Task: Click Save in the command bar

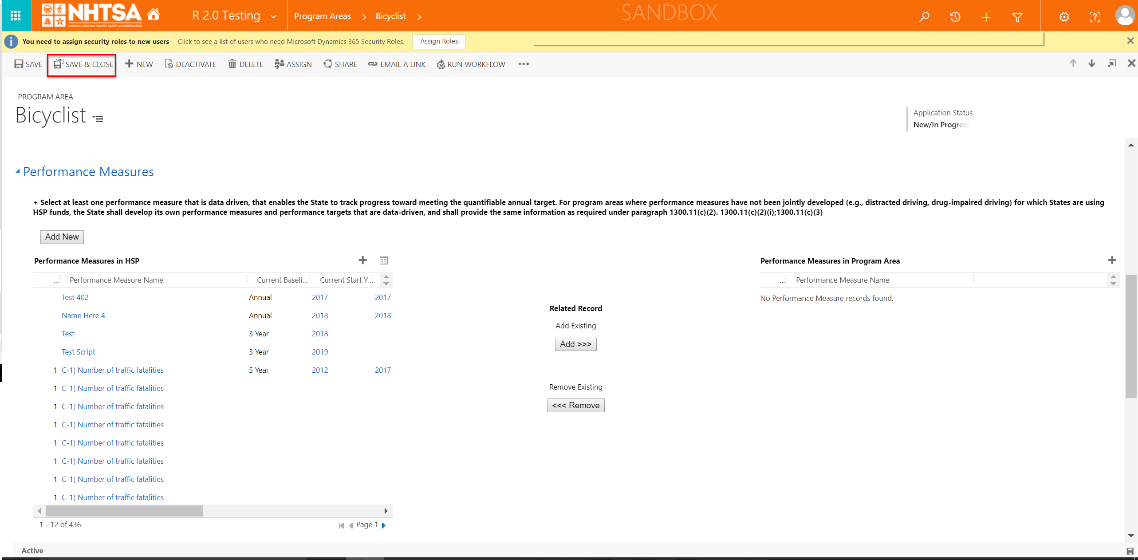Action: pyautogui.click(x=28, y=64)
